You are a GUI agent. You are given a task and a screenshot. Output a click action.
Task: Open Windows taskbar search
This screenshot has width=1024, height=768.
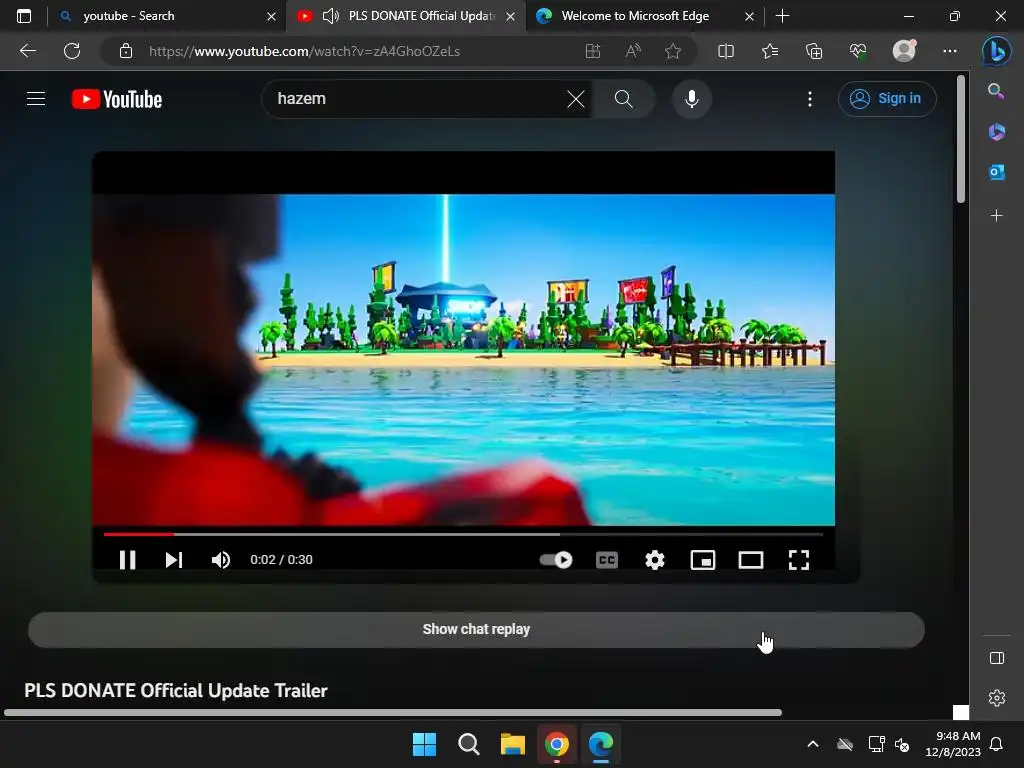468,744
